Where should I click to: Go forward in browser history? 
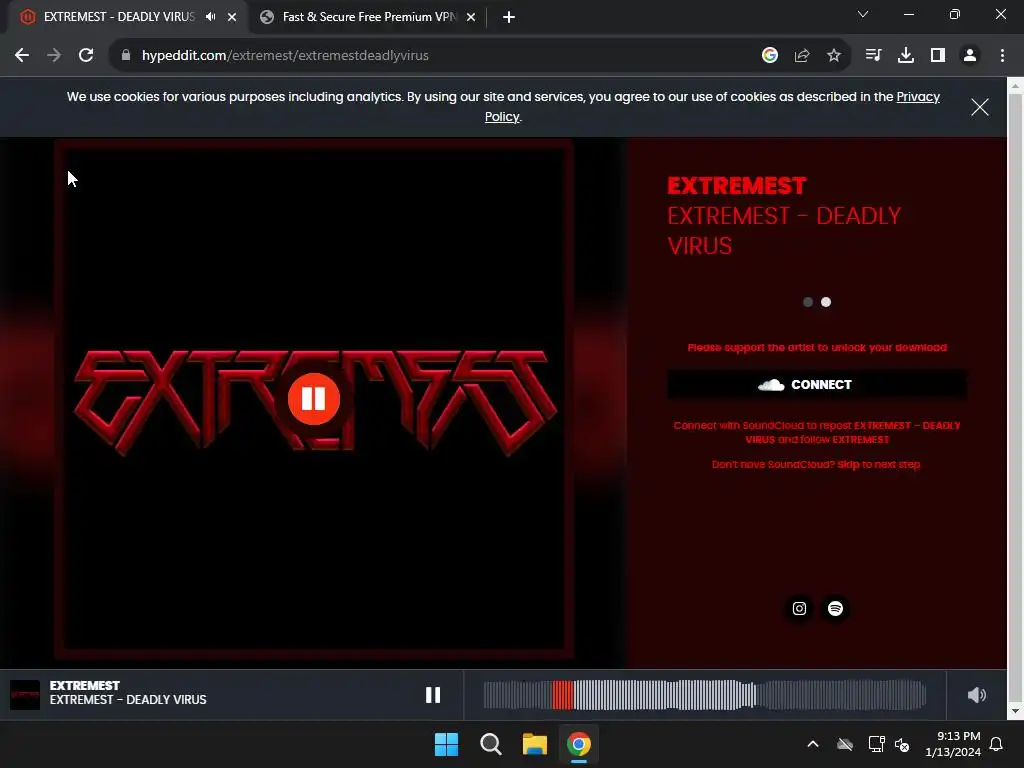pyautogui.click(x=54, y=56)
